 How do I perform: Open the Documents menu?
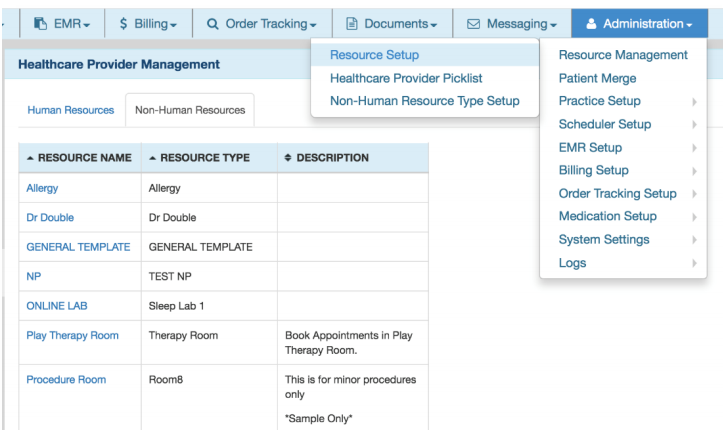click(391, 23)
